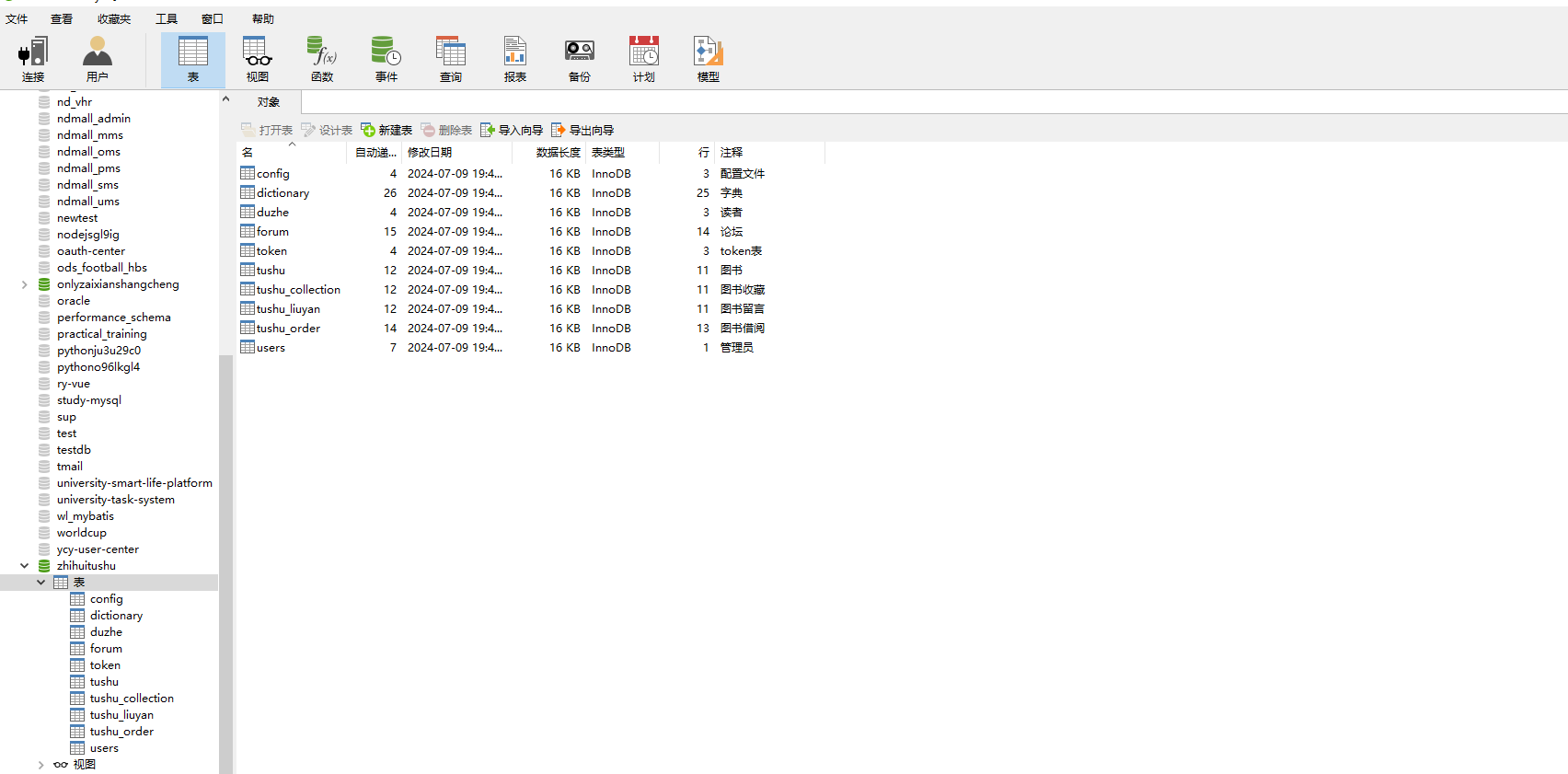Click the 管理员 comment in users row

737,347
